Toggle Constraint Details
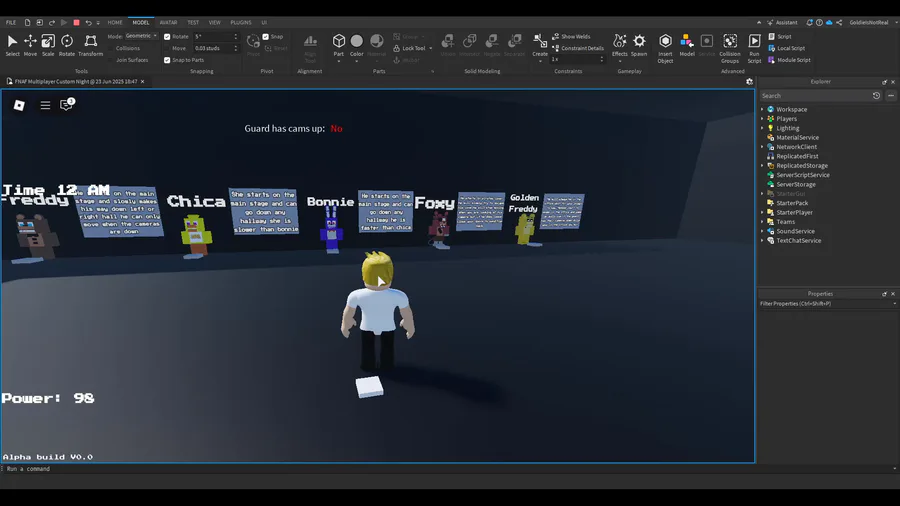This screenshot has width=900, height=506. tap(577, 48)
